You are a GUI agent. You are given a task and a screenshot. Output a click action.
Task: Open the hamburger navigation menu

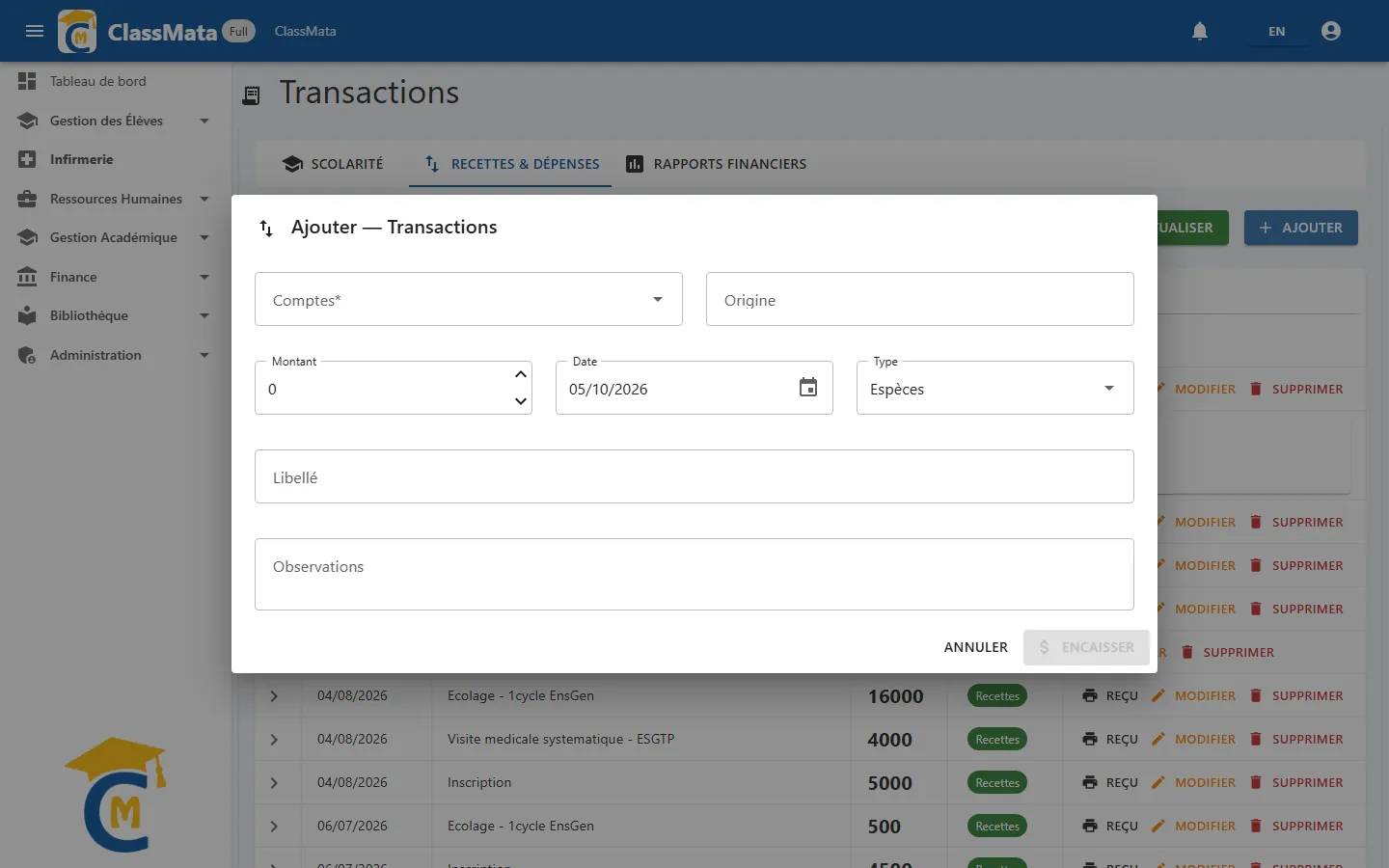(x=35, y=31)
